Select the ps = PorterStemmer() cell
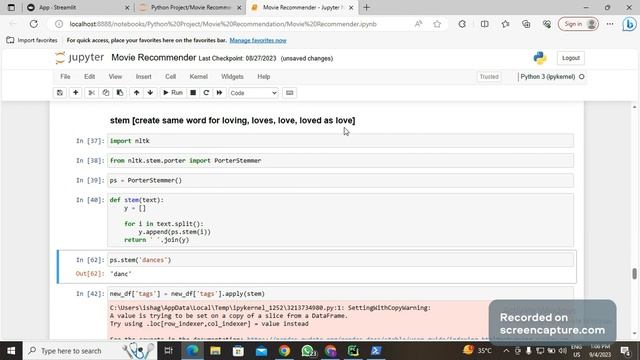The image size is (640, 360). [340, 180]
